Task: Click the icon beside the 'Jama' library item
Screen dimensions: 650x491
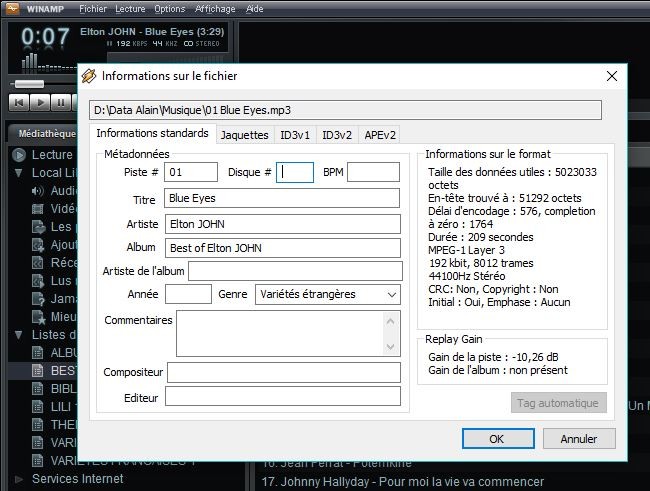Action: coord(38,299)
